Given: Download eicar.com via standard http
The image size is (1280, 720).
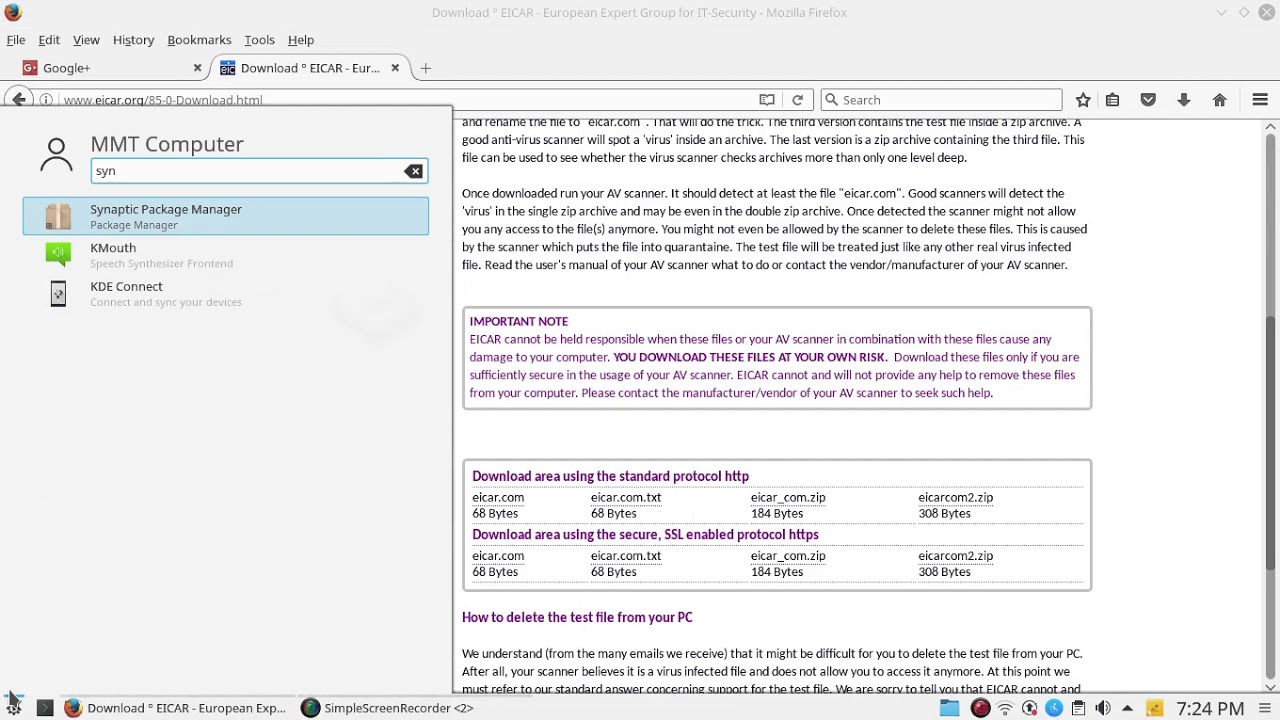Looking at the screenshot, I should click(x=498, y=497).
